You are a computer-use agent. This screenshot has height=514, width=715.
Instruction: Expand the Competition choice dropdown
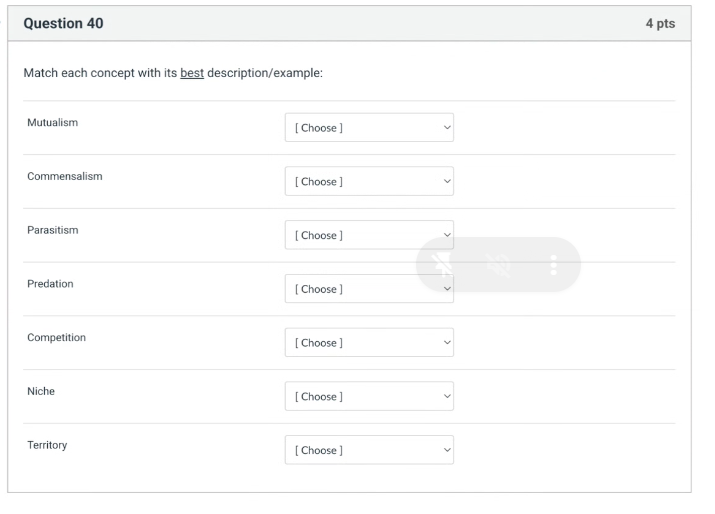pos(369,343)
